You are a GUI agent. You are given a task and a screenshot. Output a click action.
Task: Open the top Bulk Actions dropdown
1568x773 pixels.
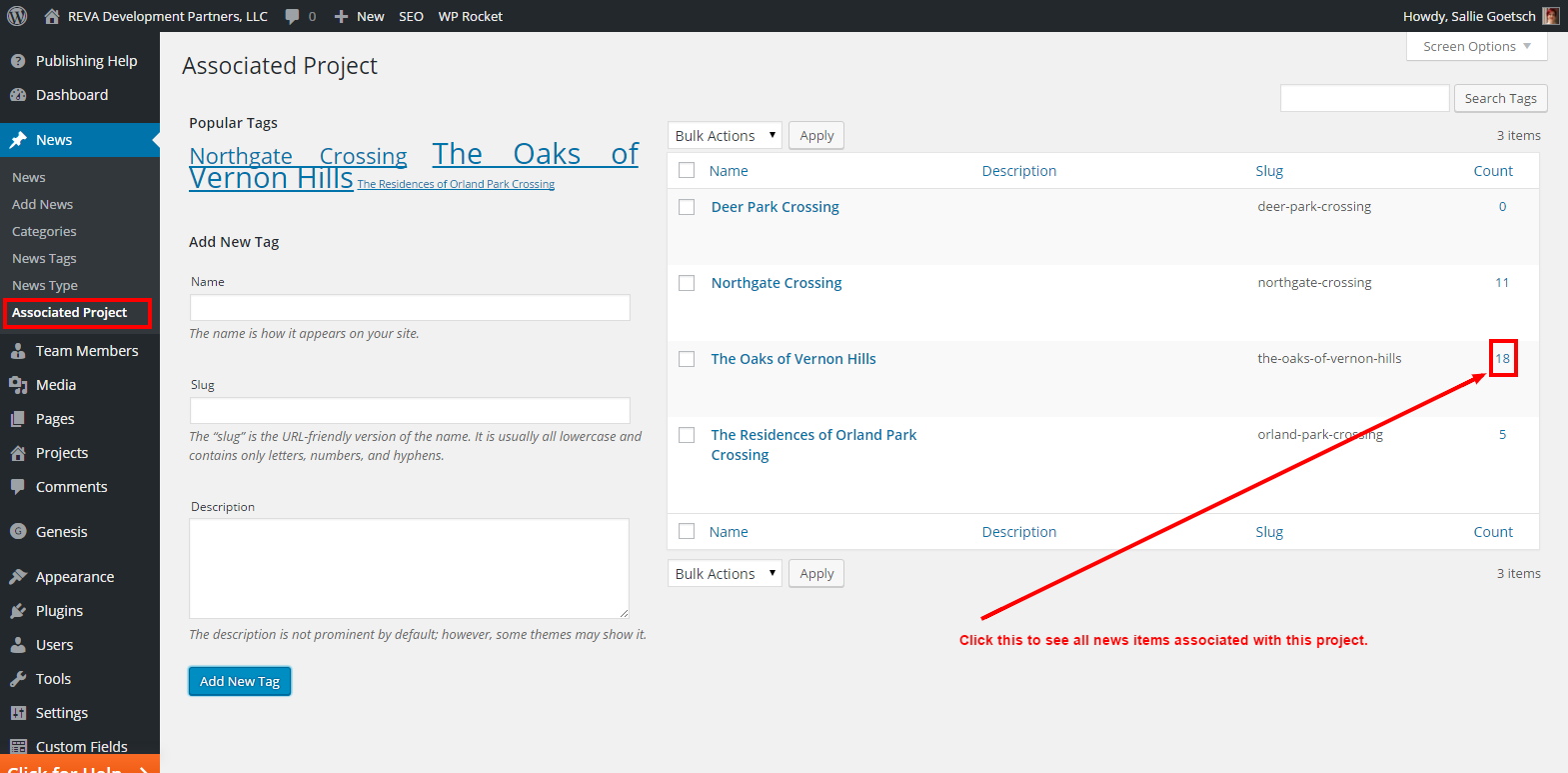coord(725,135)
